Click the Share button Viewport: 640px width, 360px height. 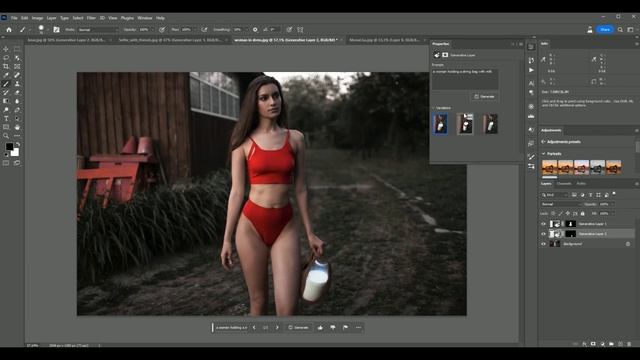605,29
